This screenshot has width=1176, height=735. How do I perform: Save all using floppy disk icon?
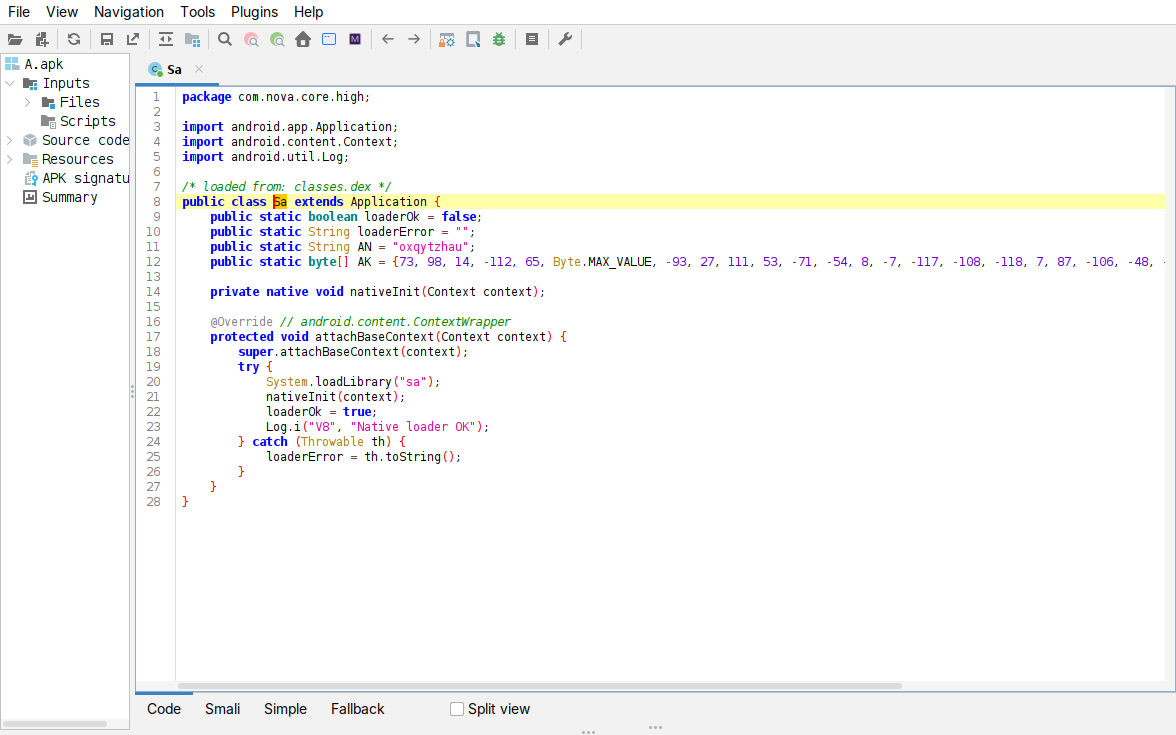(106, 40)
